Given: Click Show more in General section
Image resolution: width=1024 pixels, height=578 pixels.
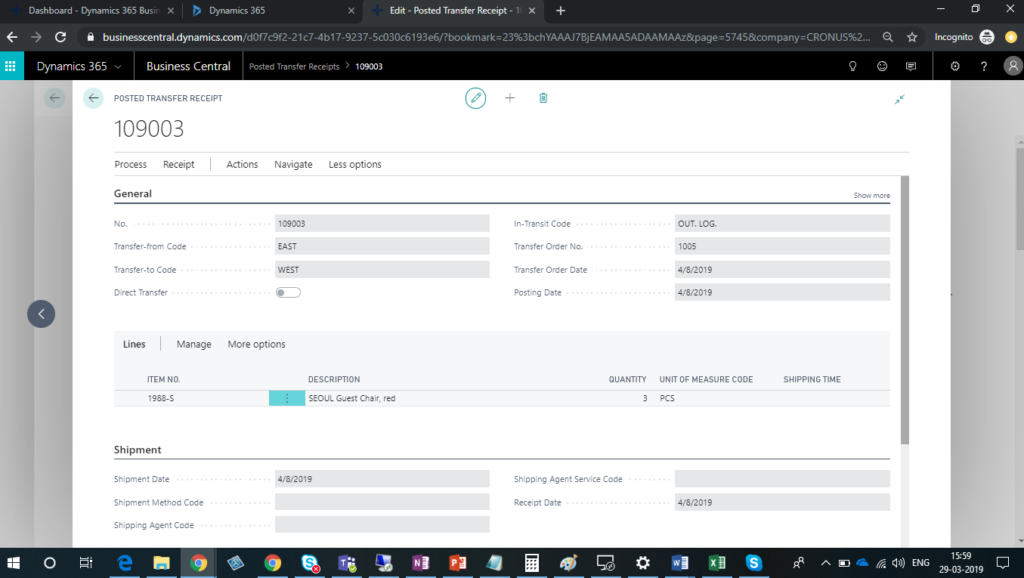Looking at the screenshot, I should (x=871, y=195).
